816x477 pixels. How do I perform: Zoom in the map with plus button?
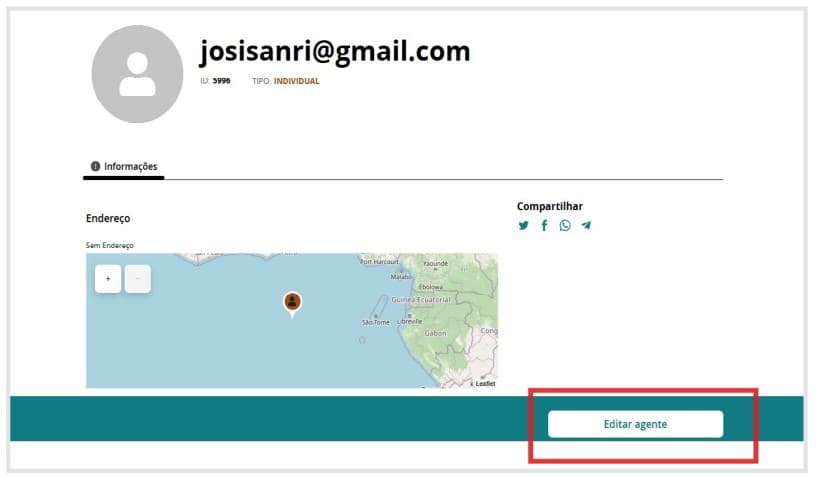(108, 279)
